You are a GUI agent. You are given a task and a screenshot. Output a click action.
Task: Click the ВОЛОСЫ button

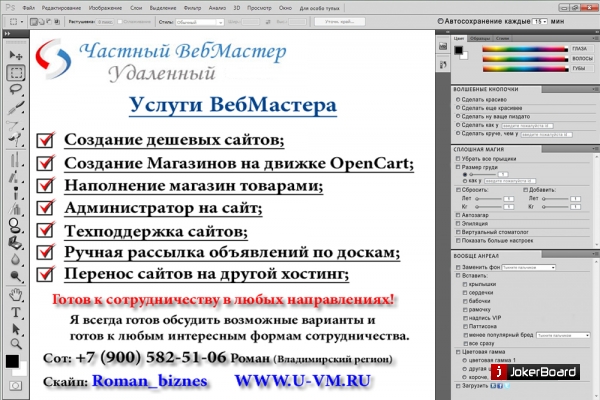[x=582, y=59]
